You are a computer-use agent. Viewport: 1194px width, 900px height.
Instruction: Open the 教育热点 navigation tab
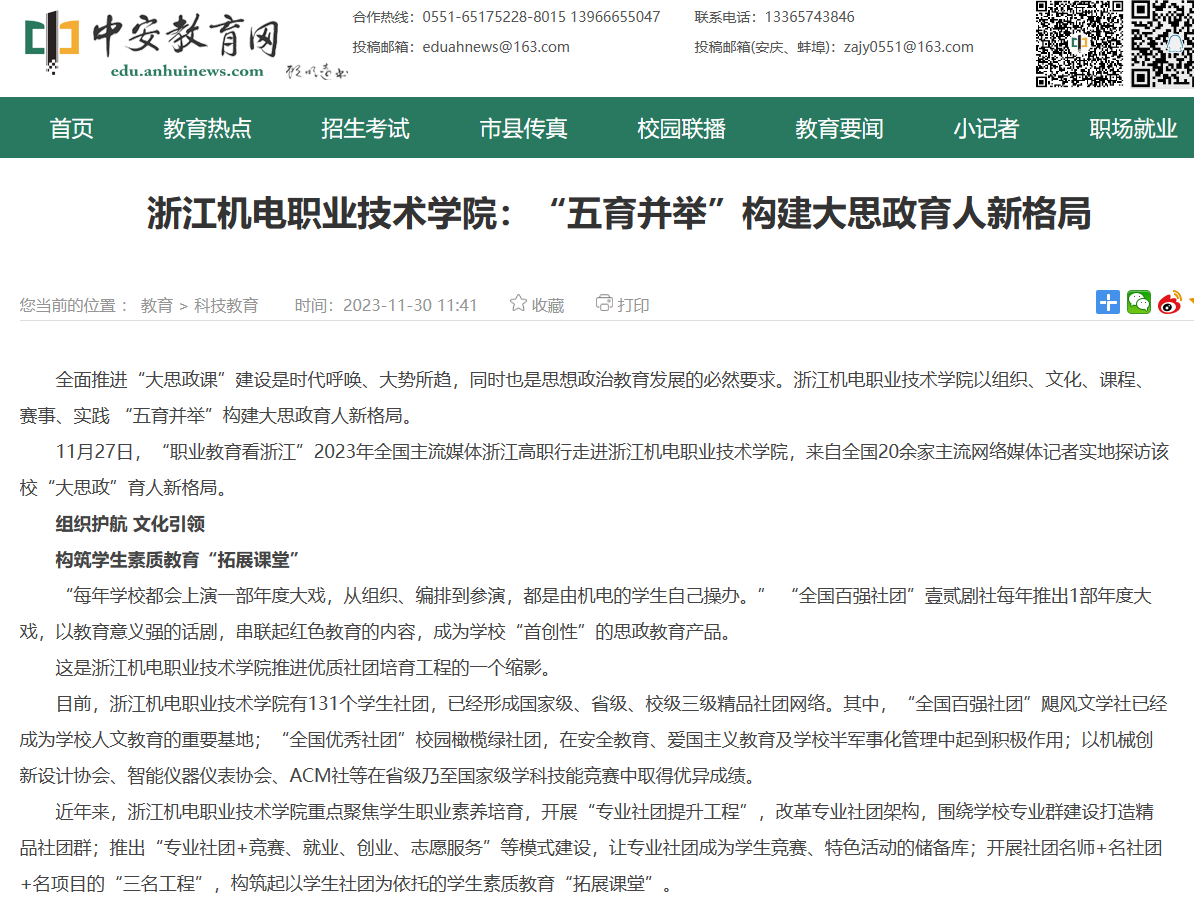[208, 129]
